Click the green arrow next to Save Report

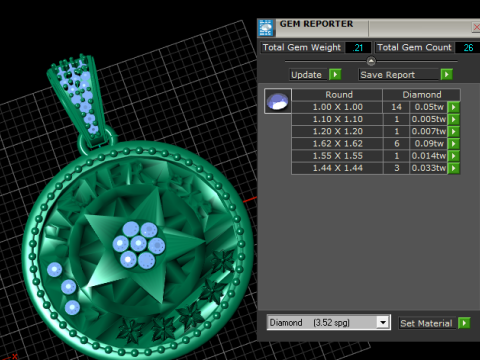coord(447,74)
